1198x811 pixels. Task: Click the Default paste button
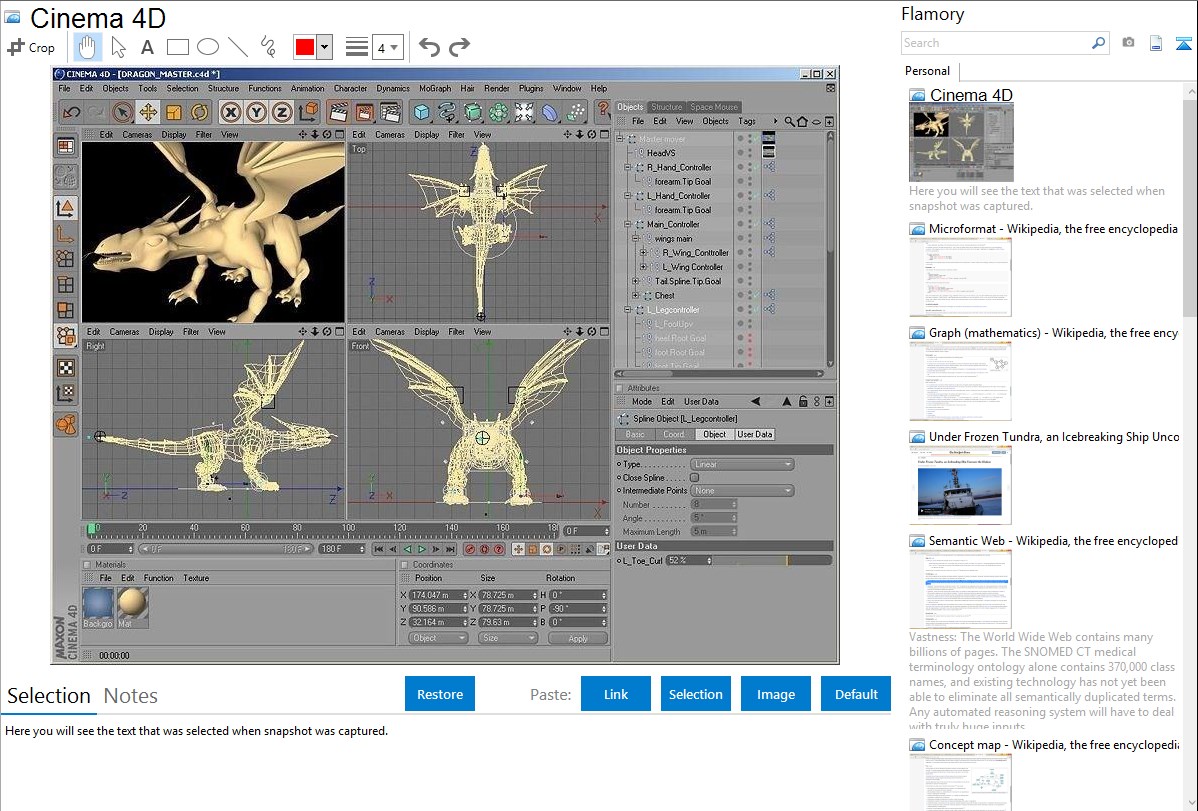(856, 694)
